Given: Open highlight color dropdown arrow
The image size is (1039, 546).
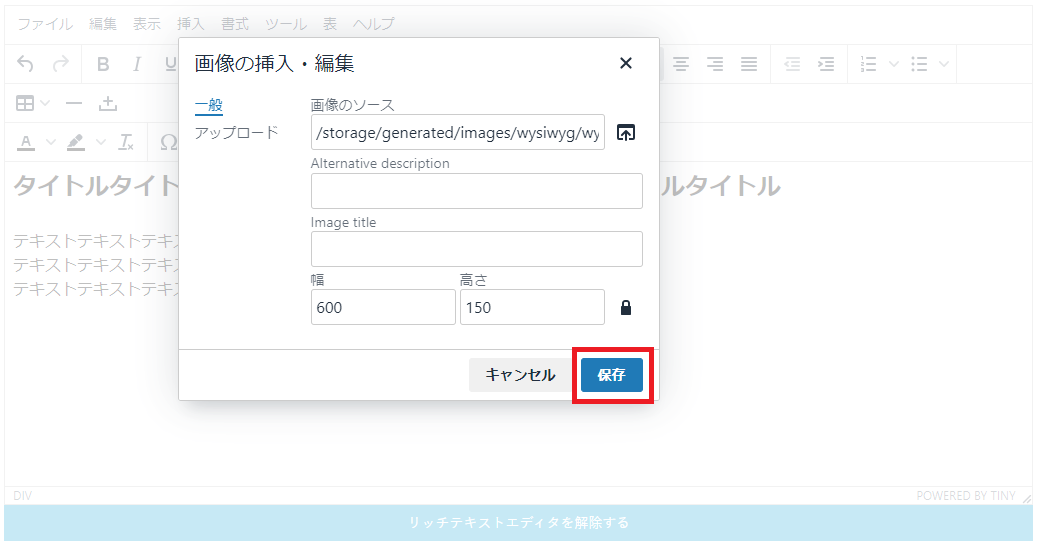Looking at the screenshot, I should (x=101, y=142).
